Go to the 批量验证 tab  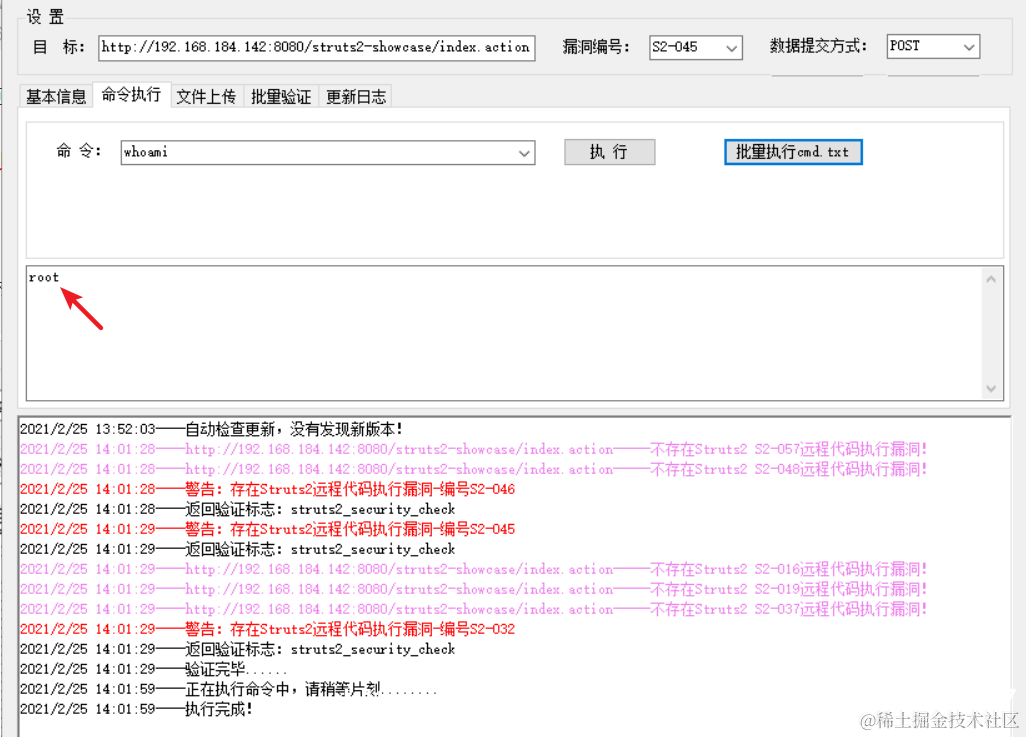tap(281, 97)
